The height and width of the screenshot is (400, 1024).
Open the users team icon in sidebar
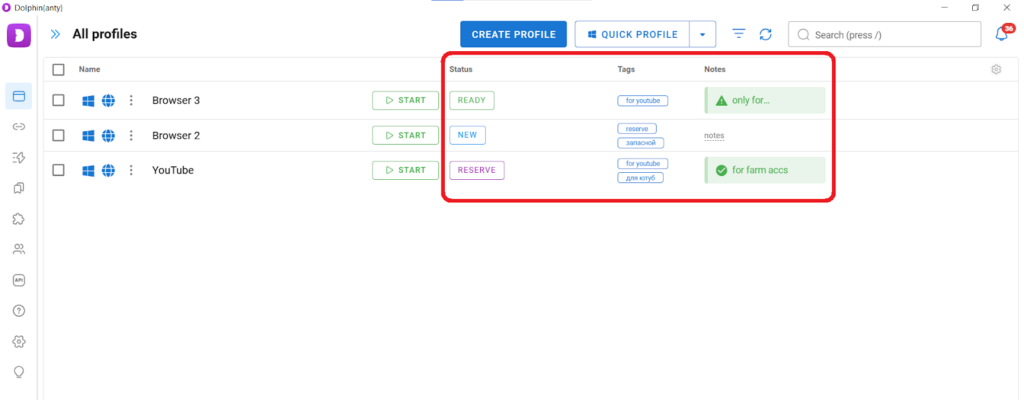[18, 249]
